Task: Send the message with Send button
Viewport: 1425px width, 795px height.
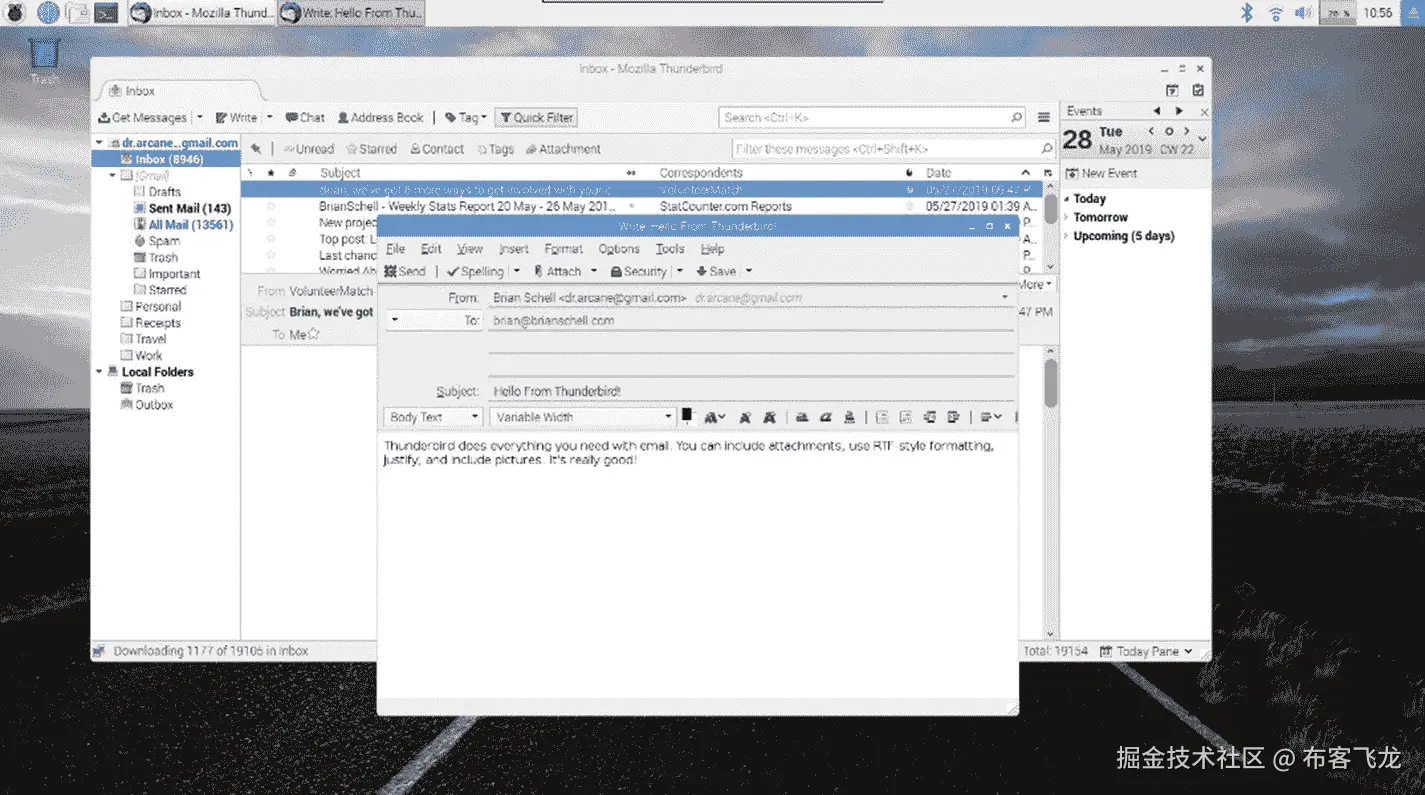Action: tap(404, 271)
